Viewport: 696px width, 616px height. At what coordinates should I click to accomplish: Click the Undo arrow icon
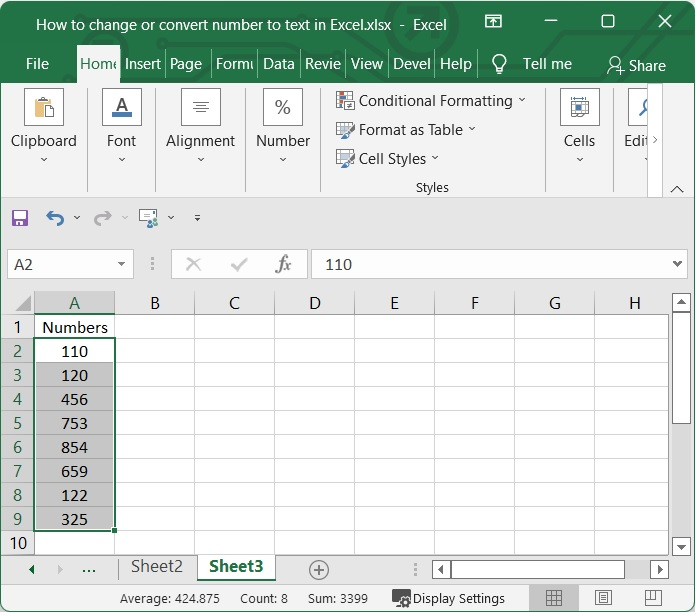(55, 218)
